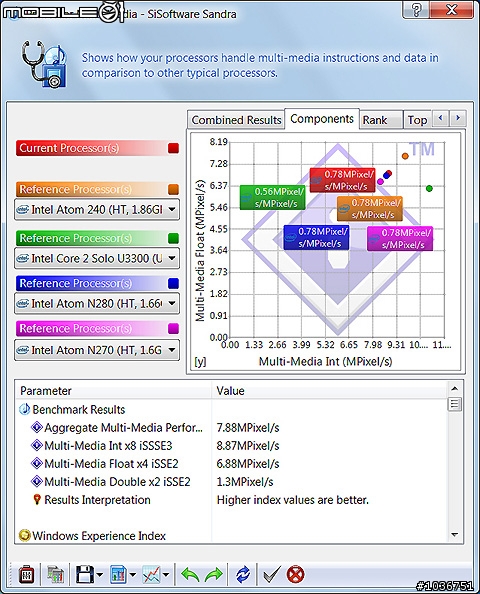
Task: Click the 8.87MPixel/s value
Action: (x=248, y=446)
